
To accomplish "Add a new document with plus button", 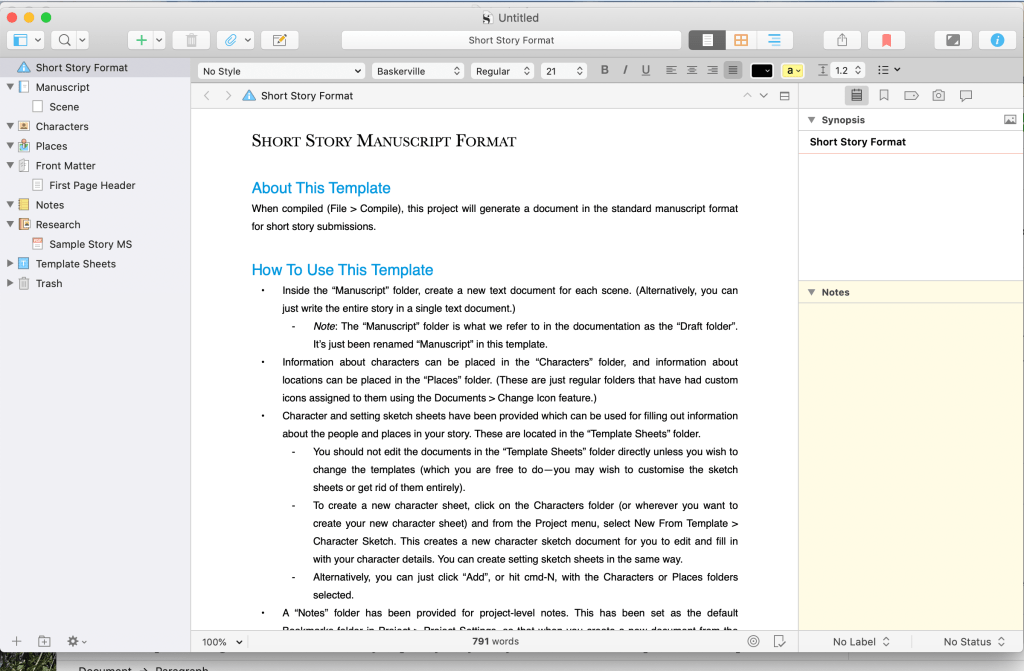I will [141, 40].
